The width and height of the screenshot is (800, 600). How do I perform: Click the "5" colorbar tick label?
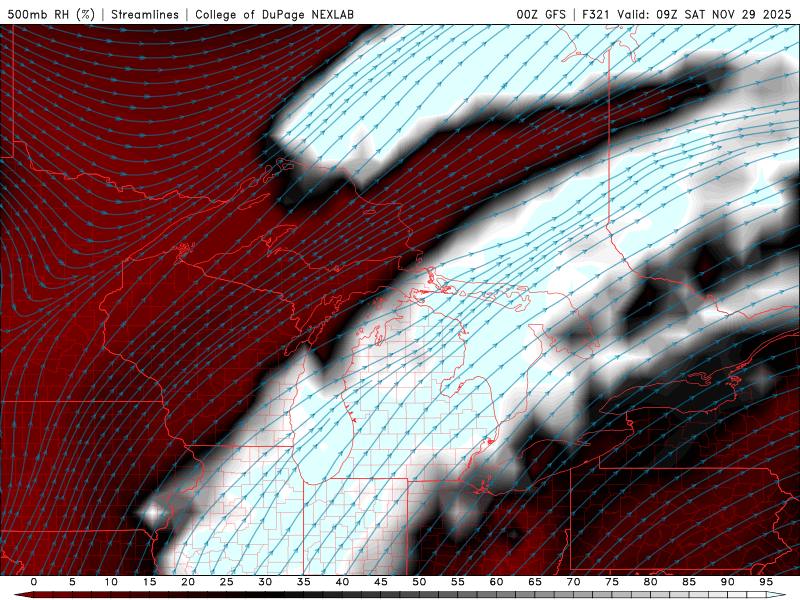(x=72, y=582)
